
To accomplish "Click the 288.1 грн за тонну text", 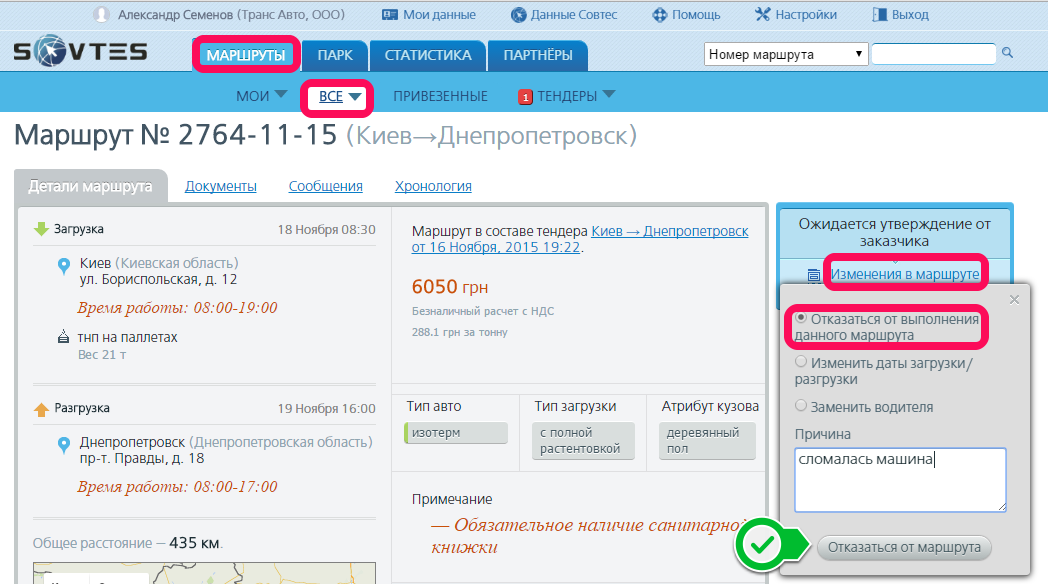I will pyautogui.click(x=460, y=332).
